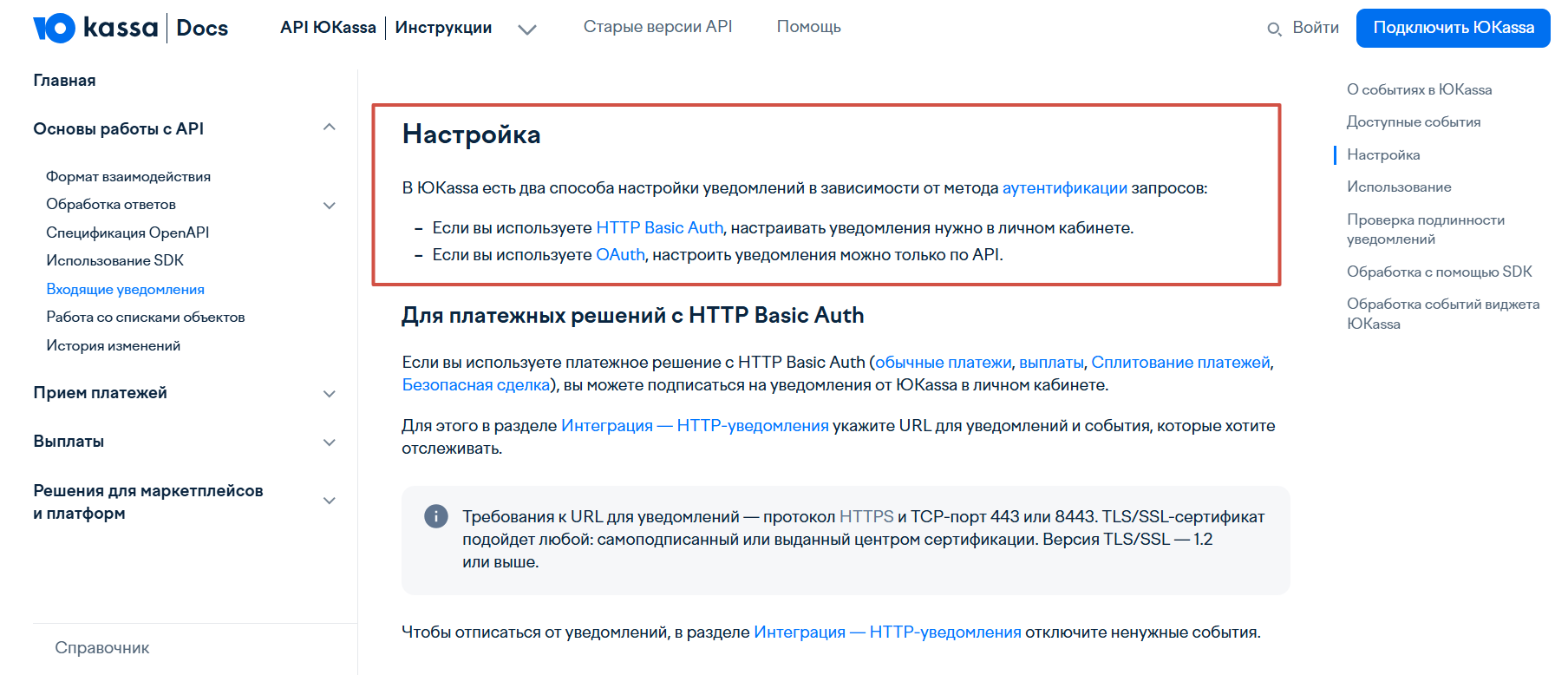Click the Войти link
Viewport: 1568px width, 675px height.
[x=1316, y=28]
